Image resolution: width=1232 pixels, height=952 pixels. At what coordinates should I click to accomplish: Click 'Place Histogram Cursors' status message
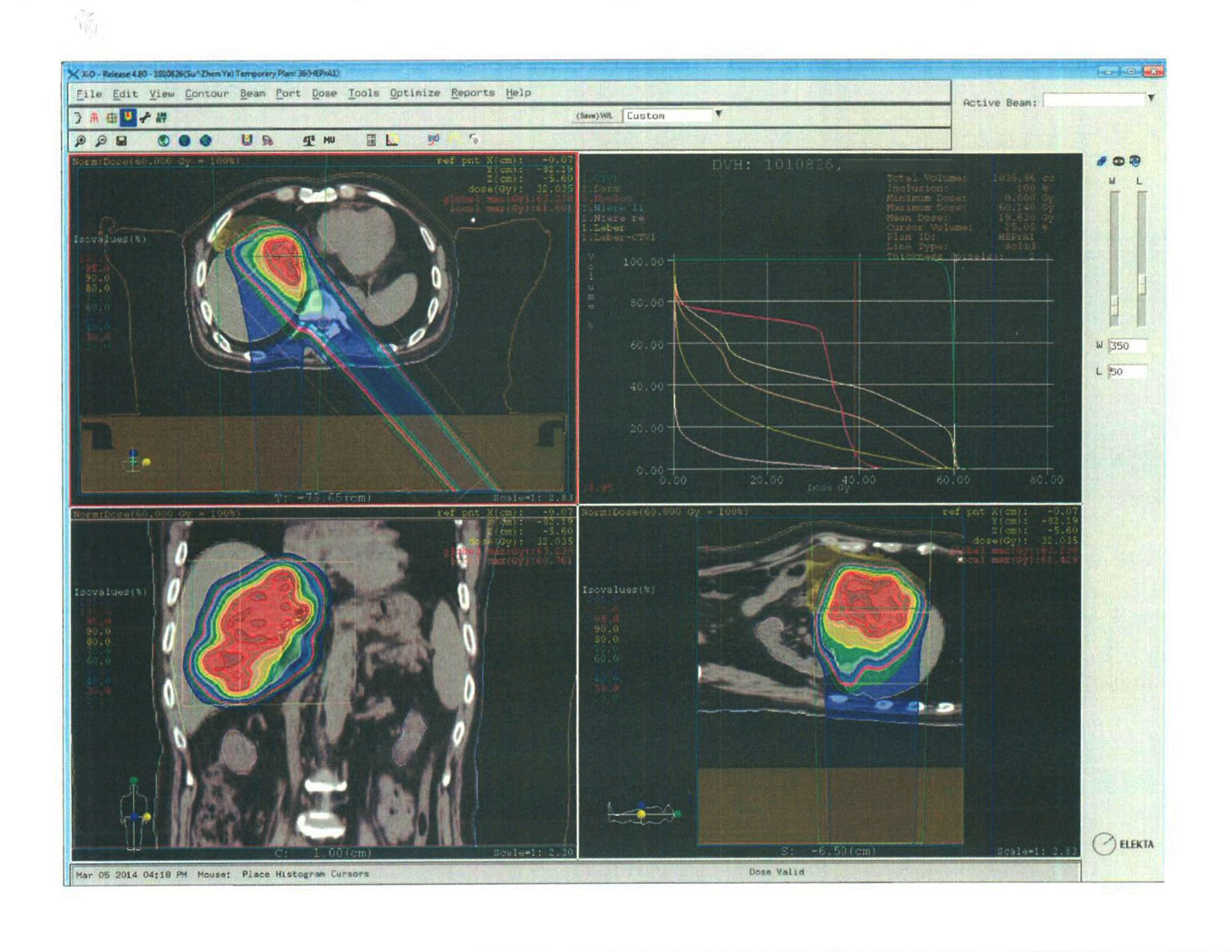[305, 874]
